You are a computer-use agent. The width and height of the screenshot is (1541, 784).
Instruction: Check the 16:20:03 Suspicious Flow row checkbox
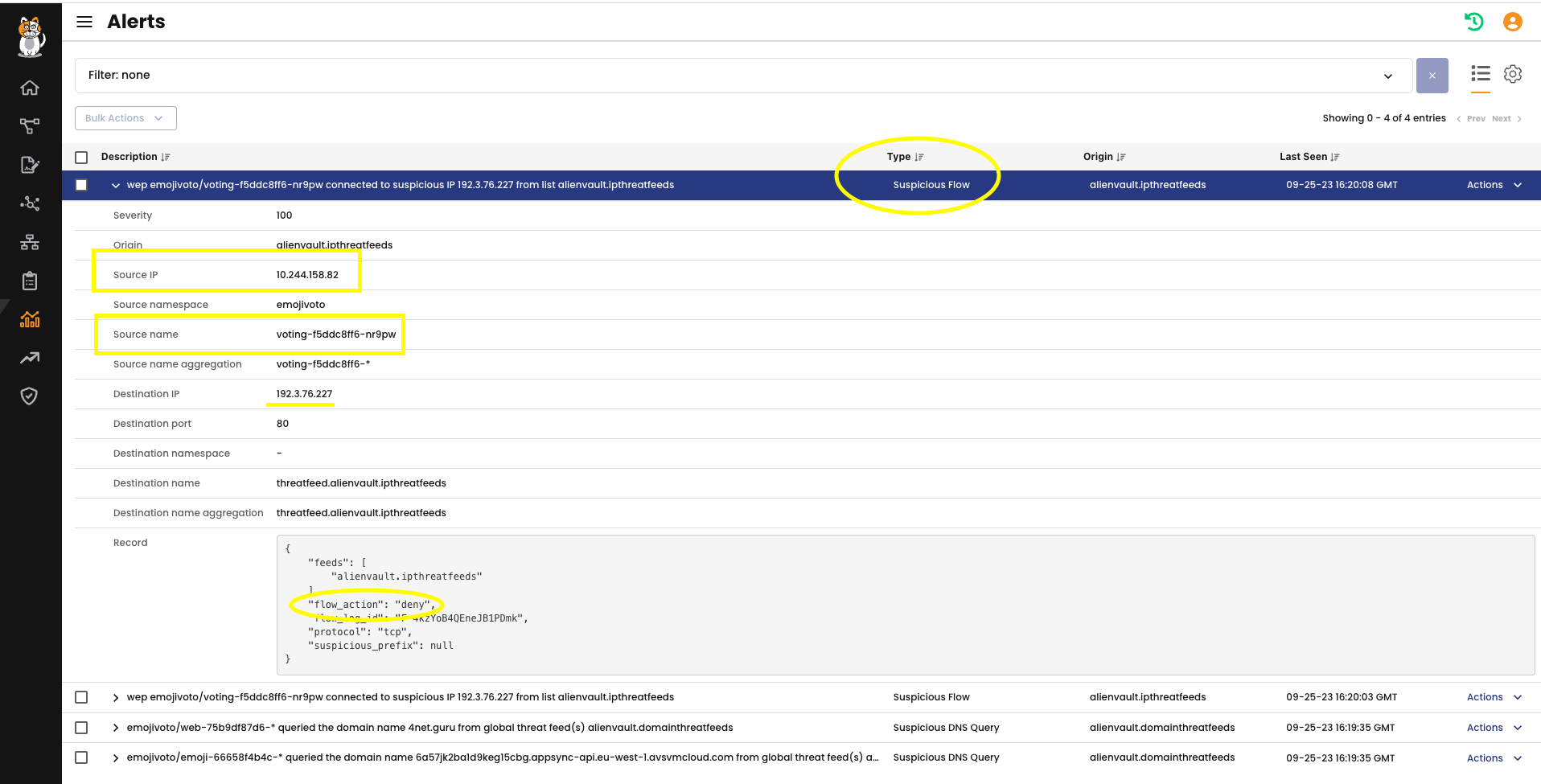[x=81, y=697]
